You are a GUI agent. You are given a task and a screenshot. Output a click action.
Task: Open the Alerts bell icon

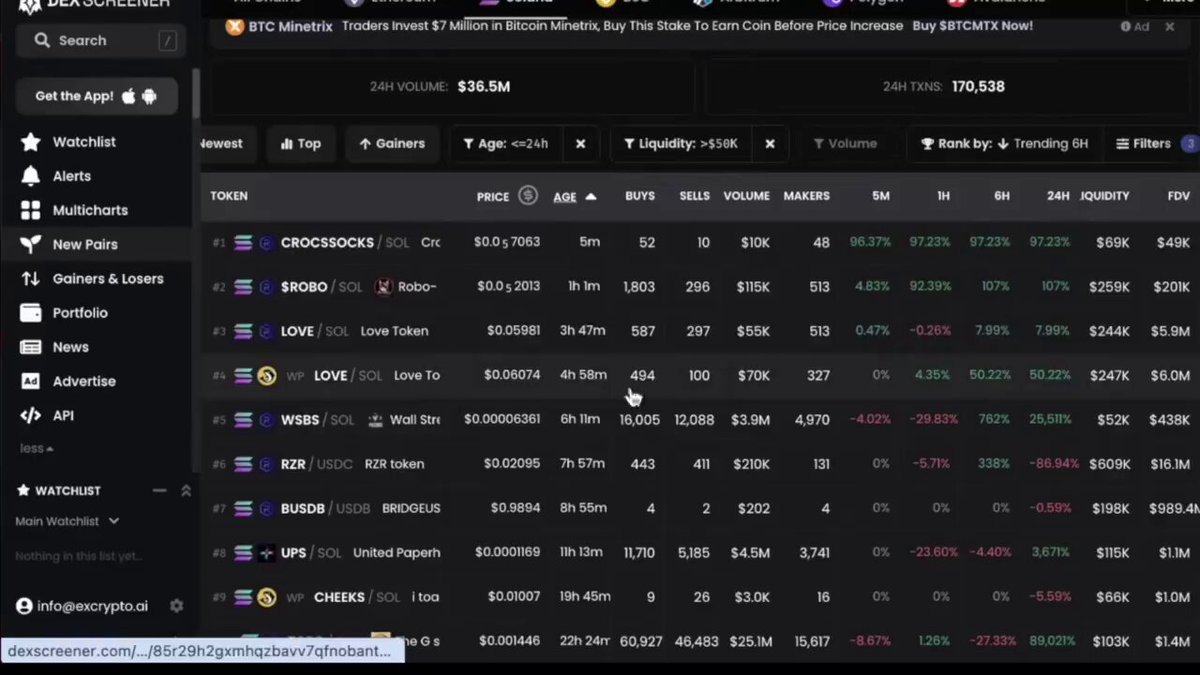click(x=31, y=176)
